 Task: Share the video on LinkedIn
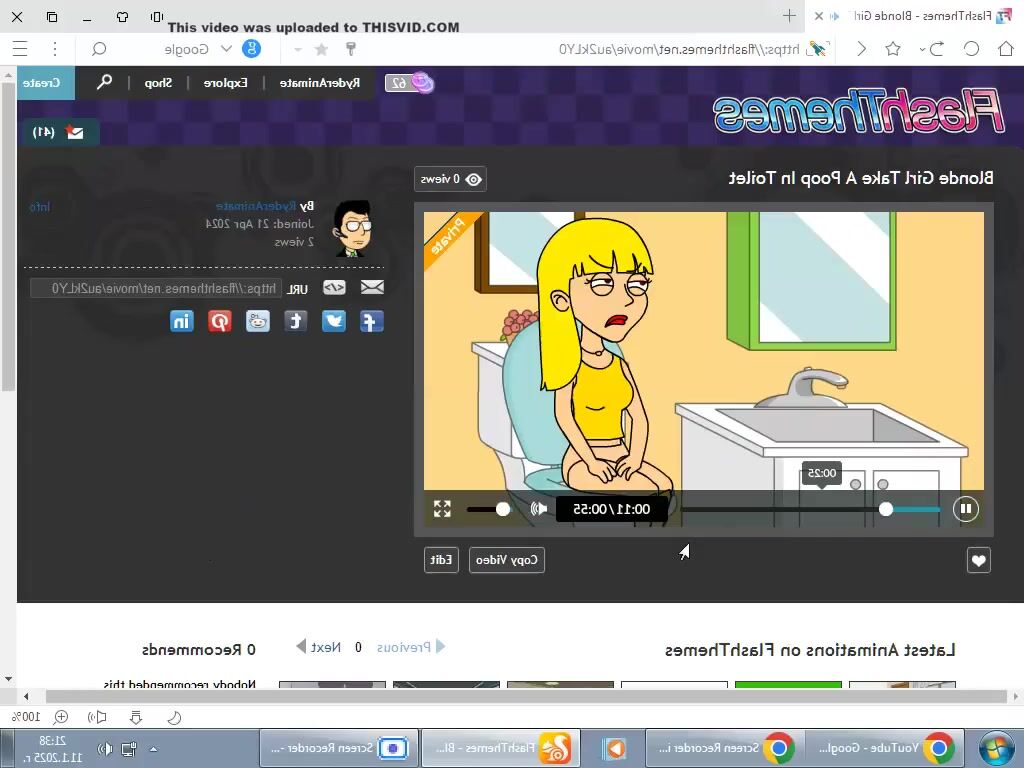click(x=182, y=321)
